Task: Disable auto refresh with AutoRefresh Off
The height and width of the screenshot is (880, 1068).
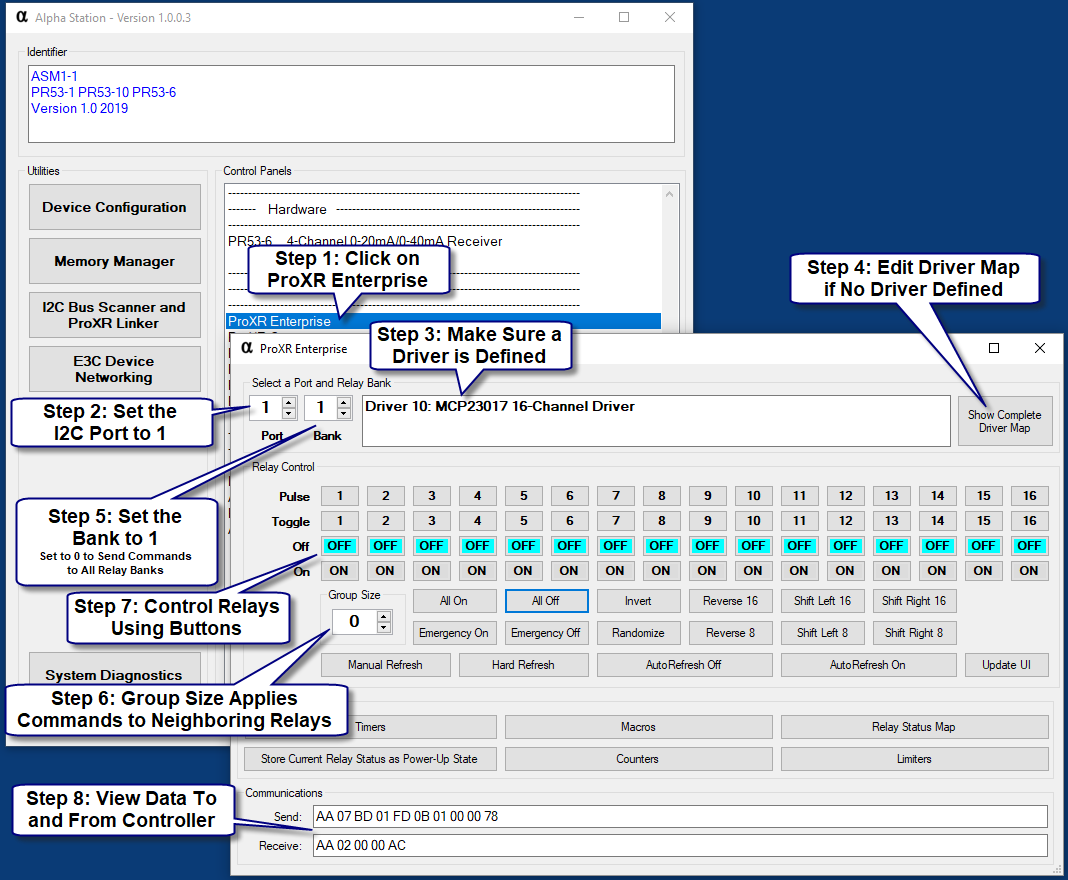Action: pyautogui.click(x=685, y=665)
